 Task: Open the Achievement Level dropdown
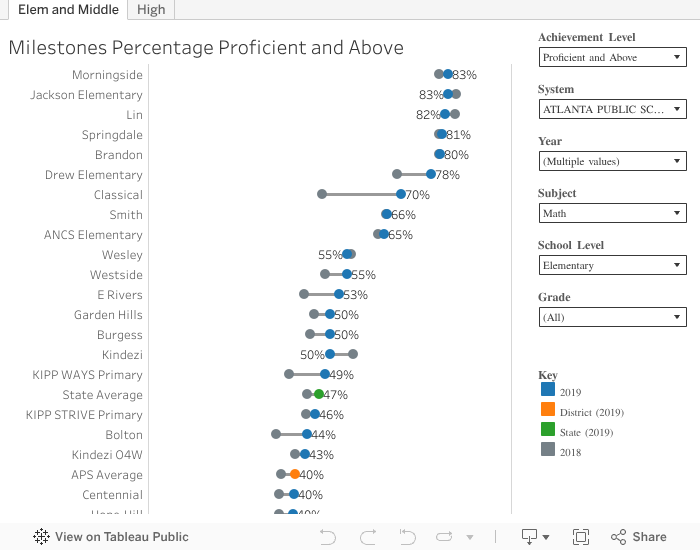pyautogui.click(x=612, y=57)
